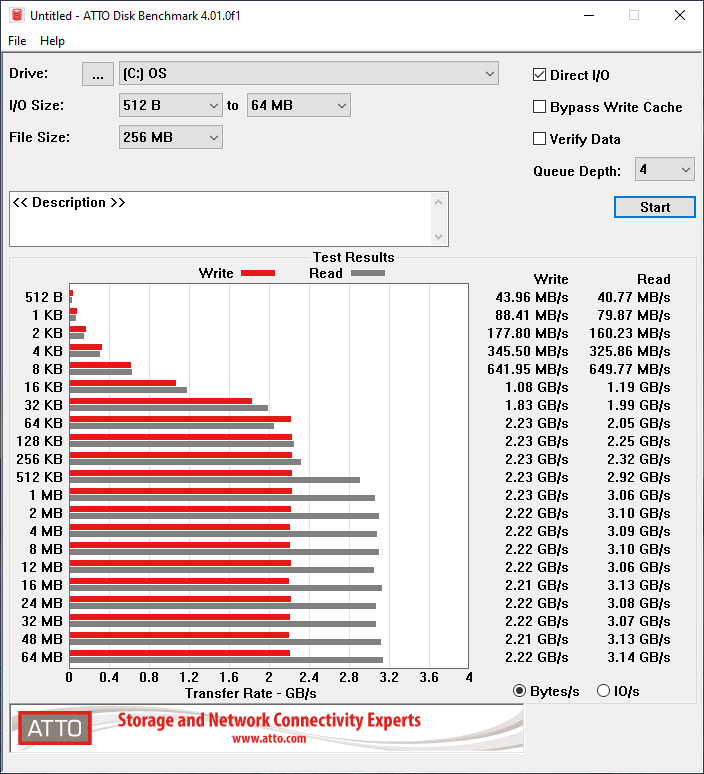The width and height of the screenshot is (704, 774).
Task: Click the 1 MB row label in chart
Action: click(x=45, y=495)
